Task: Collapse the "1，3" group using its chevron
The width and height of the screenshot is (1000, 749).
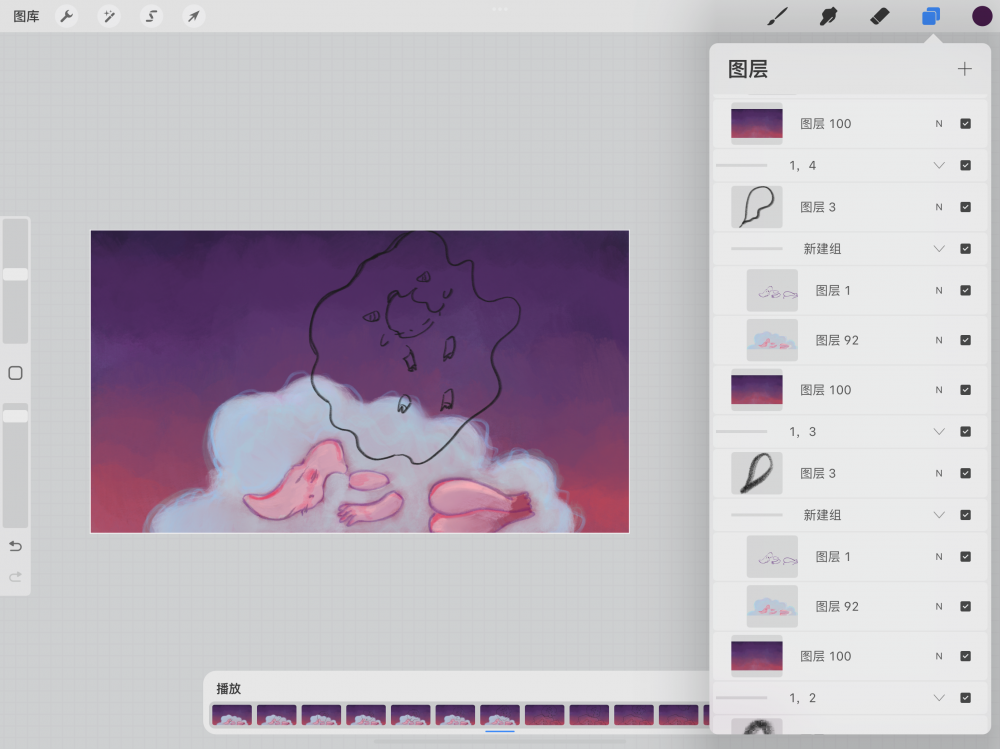Action: tap(939, 432)
